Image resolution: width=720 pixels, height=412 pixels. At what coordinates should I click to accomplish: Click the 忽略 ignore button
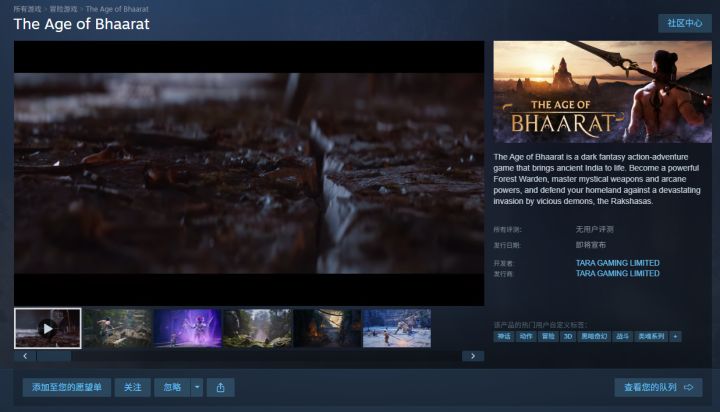[172, 387]
